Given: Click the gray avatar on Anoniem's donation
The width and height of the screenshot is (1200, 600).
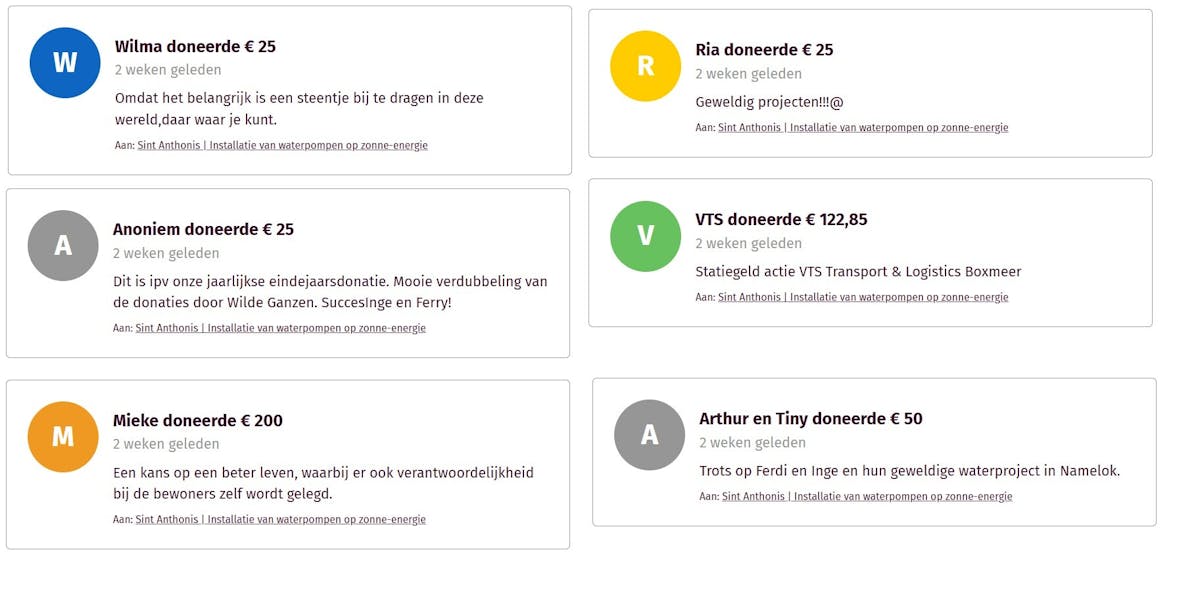Looking at the screenshot, I should [x=63, y=246].
